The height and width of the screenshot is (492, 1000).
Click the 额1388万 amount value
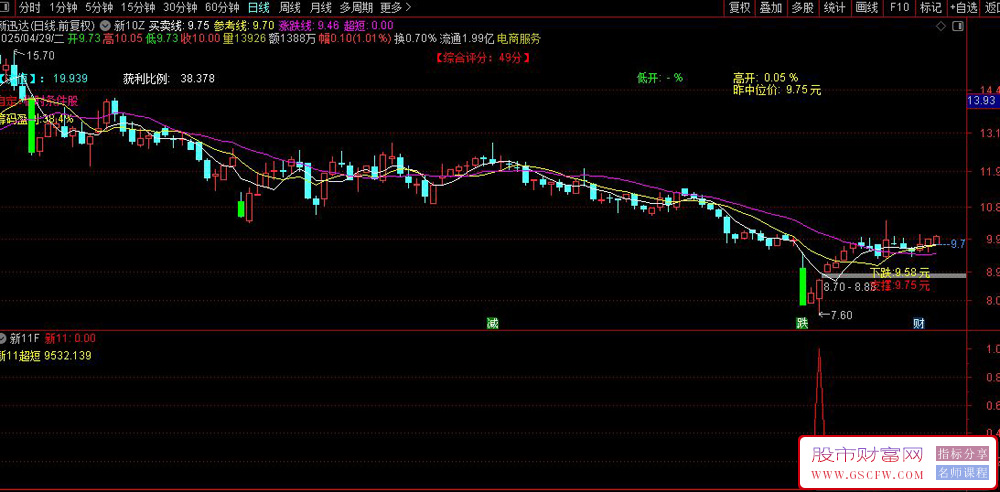tap(291, 38)
